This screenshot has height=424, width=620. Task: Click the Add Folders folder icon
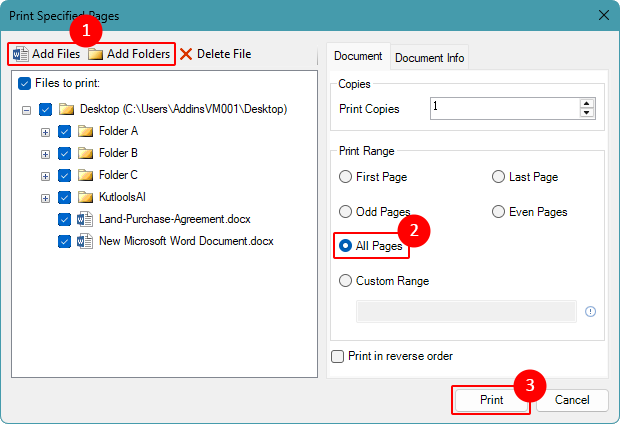95,54
